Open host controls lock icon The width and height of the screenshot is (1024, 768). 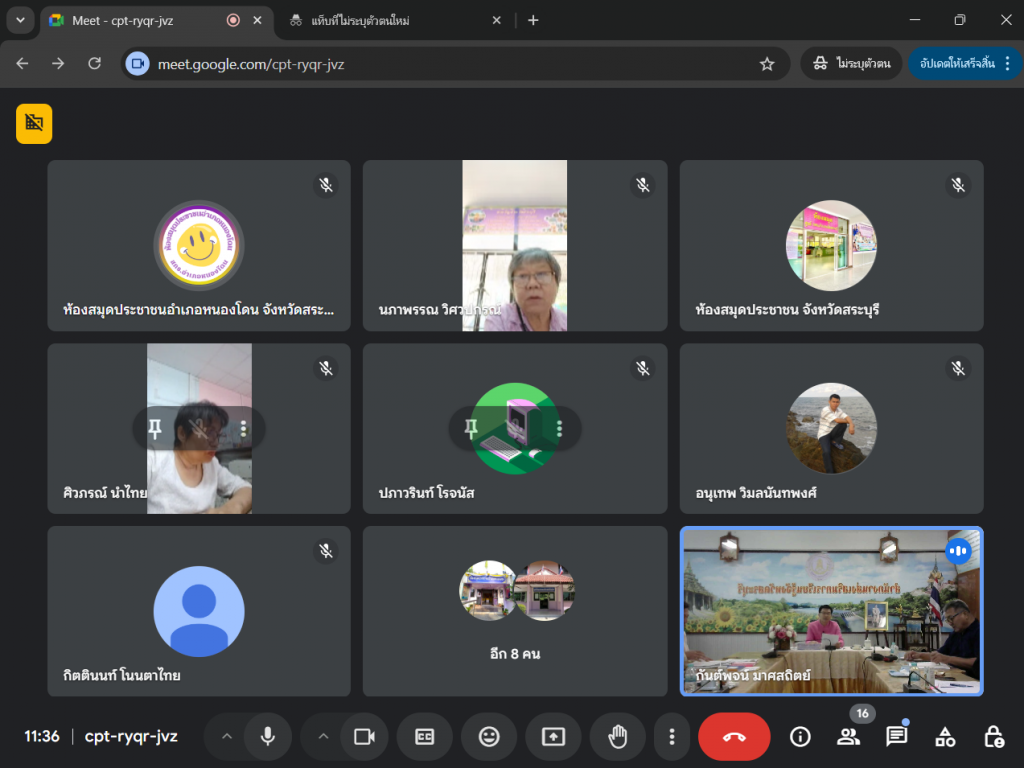pos(993,737)
